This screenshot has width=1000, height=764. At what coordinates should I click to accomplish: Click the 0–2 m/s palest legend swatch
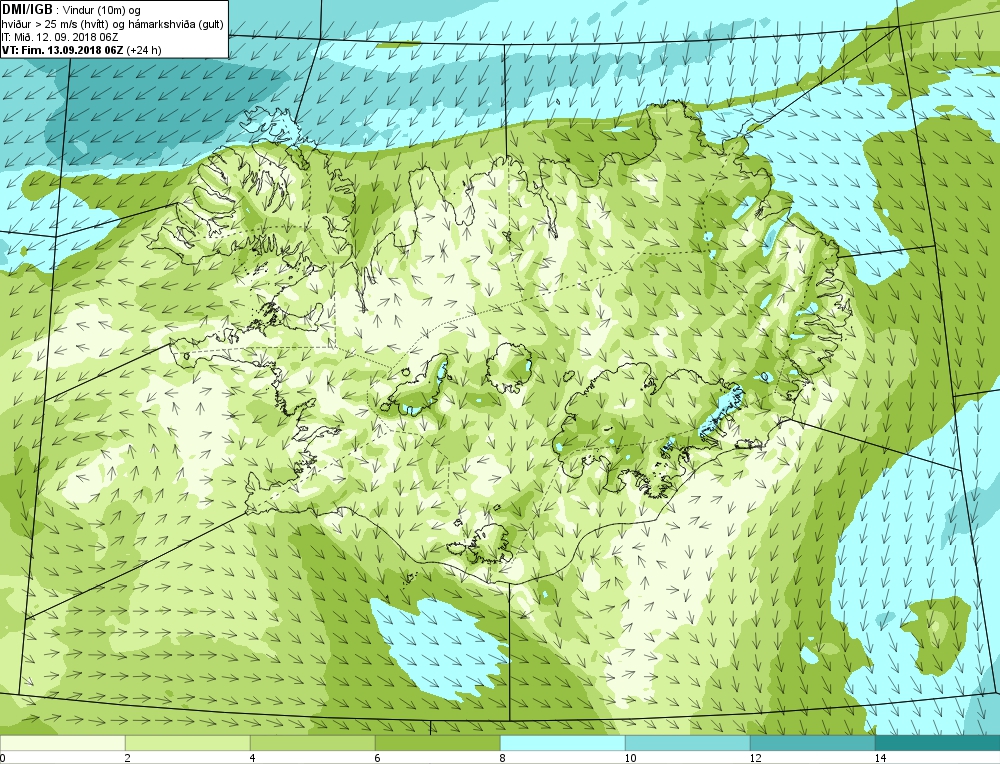click(62, 743)
